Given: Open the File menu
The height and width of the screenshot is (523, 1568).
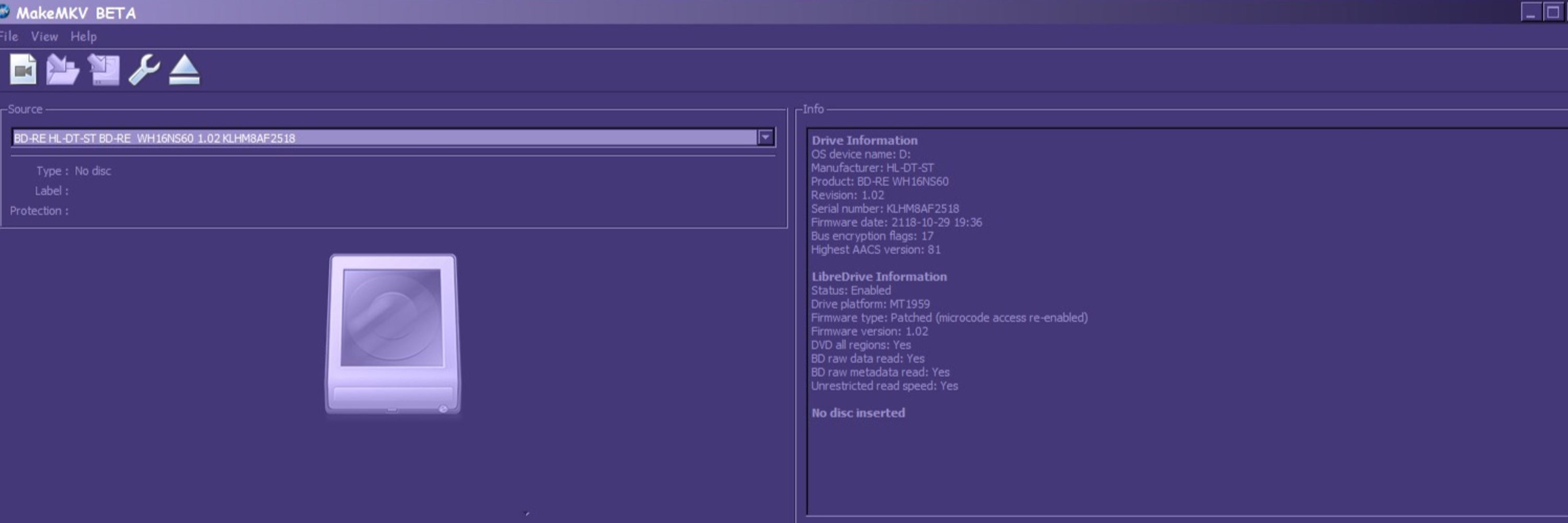Looking at the screenshot, I should pyautogui.click(x=8, y=37).
